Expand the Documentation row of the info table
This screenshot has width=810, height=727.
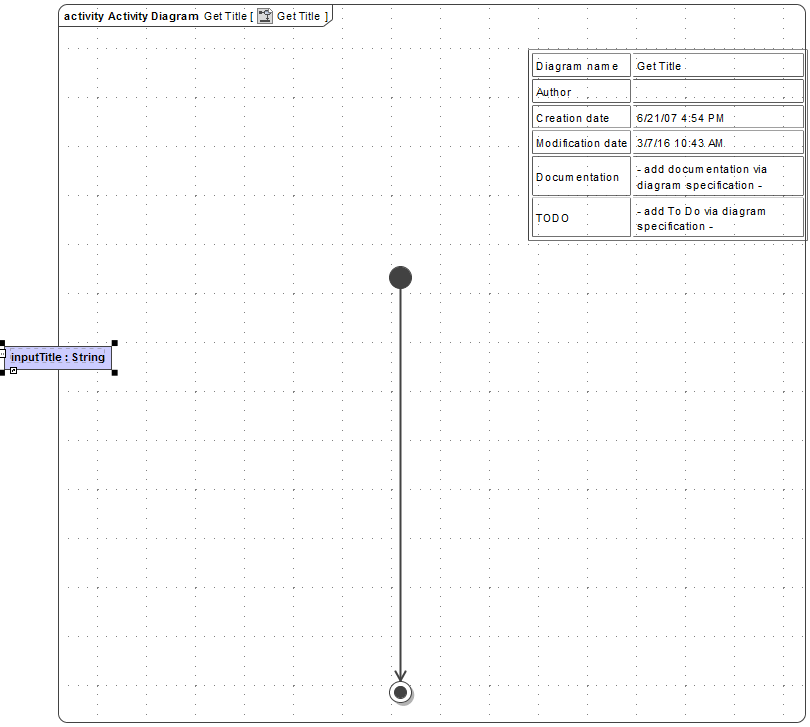[580, 177]
